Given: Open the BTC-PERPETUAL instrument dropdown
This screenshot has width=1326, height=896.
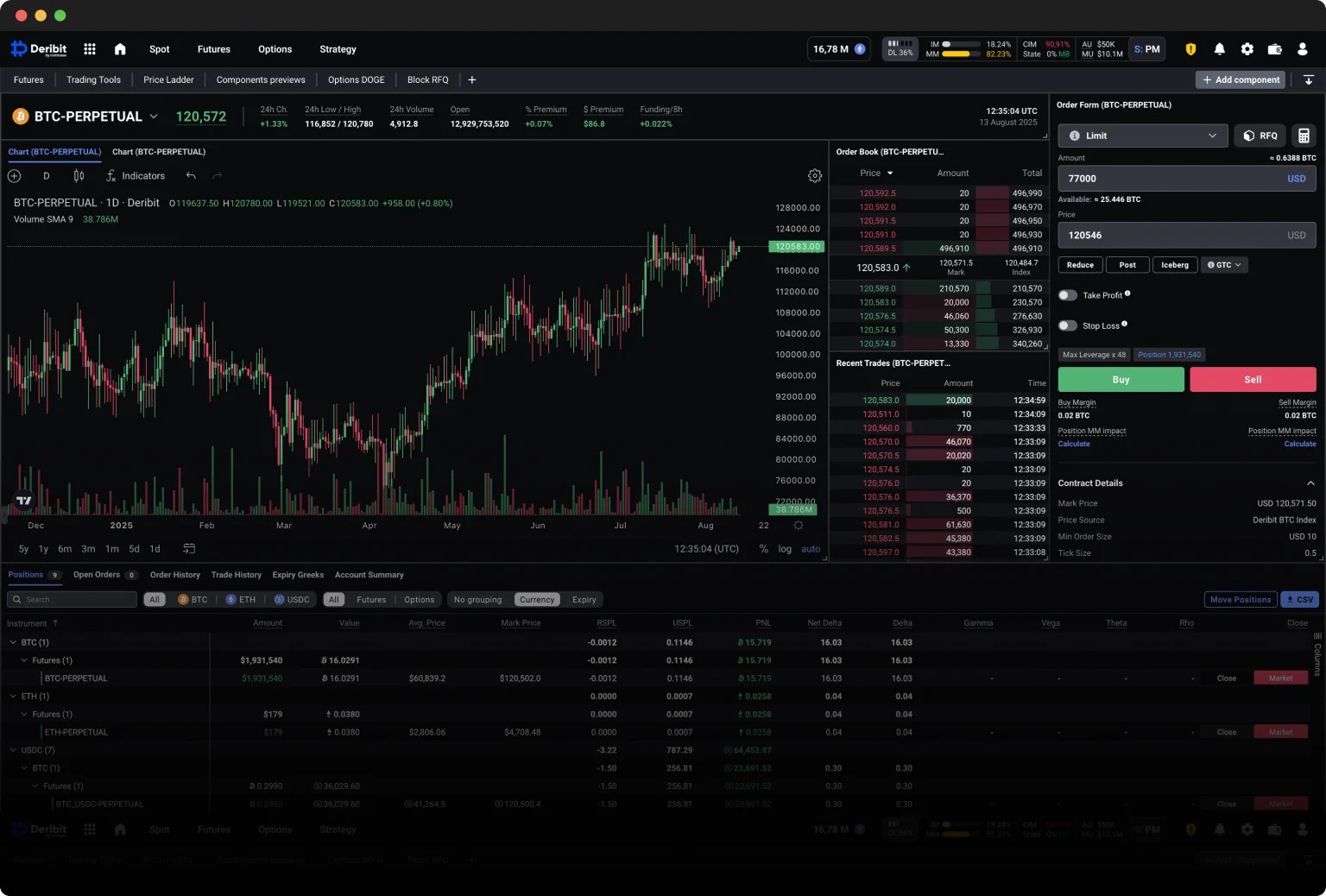Looking at the screenshot, I should (154, 117).
